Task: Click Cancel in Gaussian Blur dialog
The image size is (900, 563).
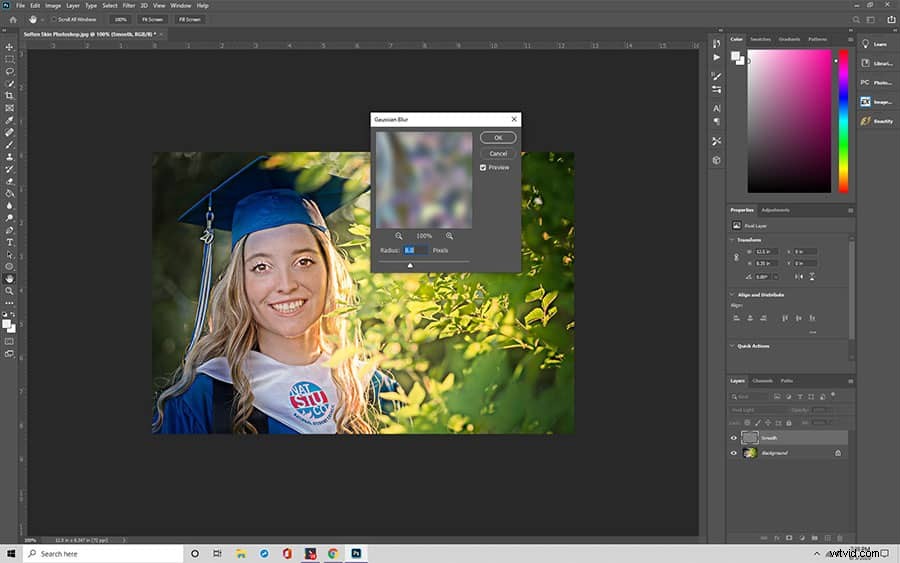Action: 498,154
